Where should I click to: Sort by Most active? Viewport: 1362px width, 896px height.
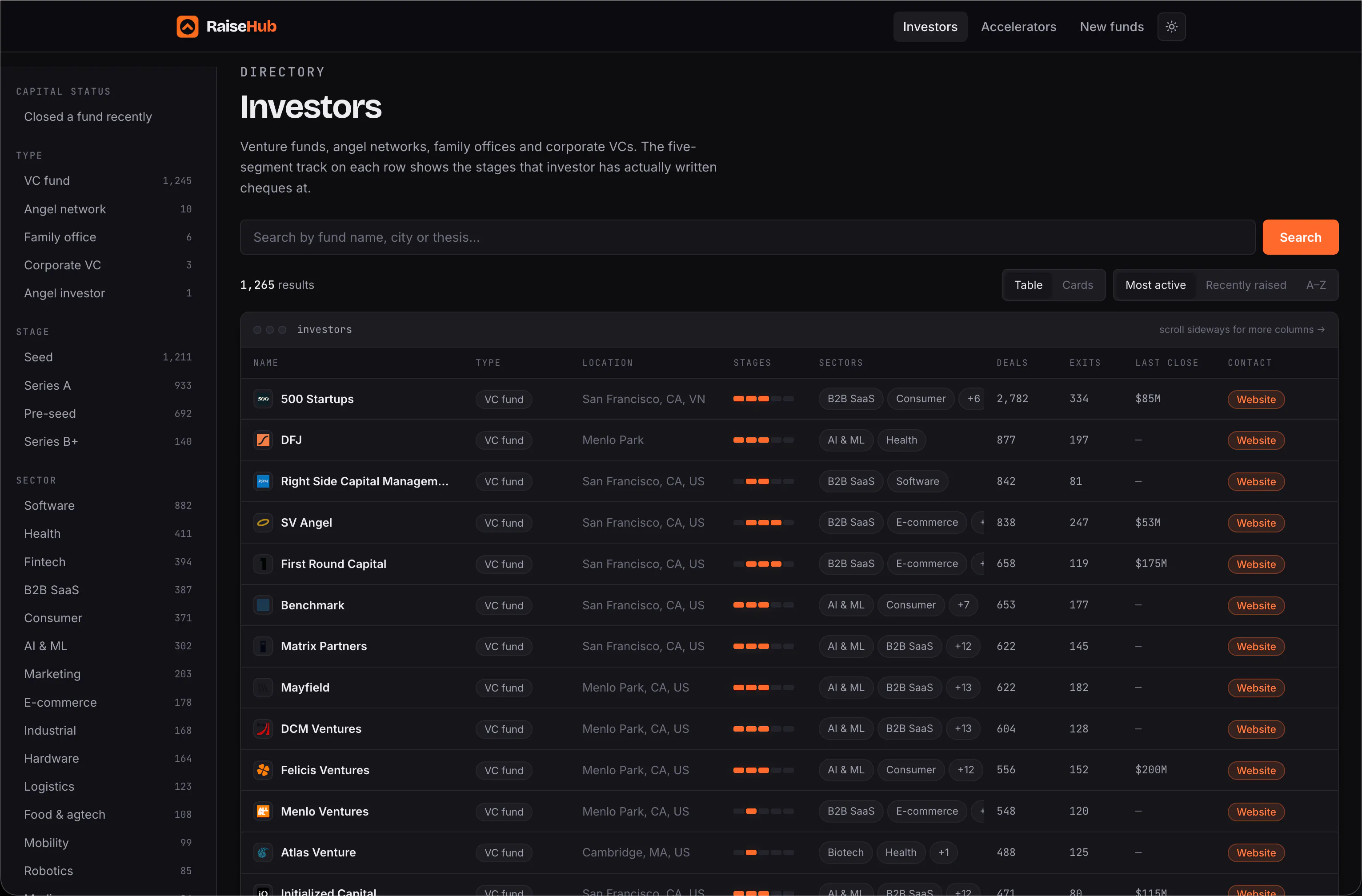click(1155, 285)
